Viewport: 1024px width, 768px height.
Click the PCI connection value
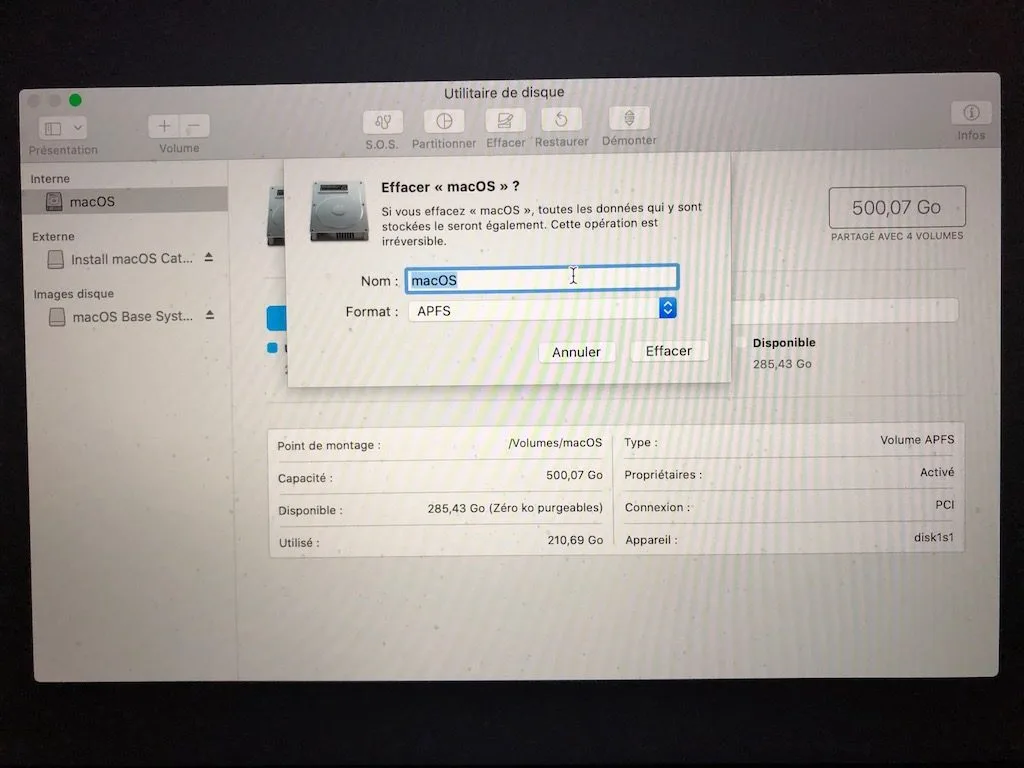944,505
